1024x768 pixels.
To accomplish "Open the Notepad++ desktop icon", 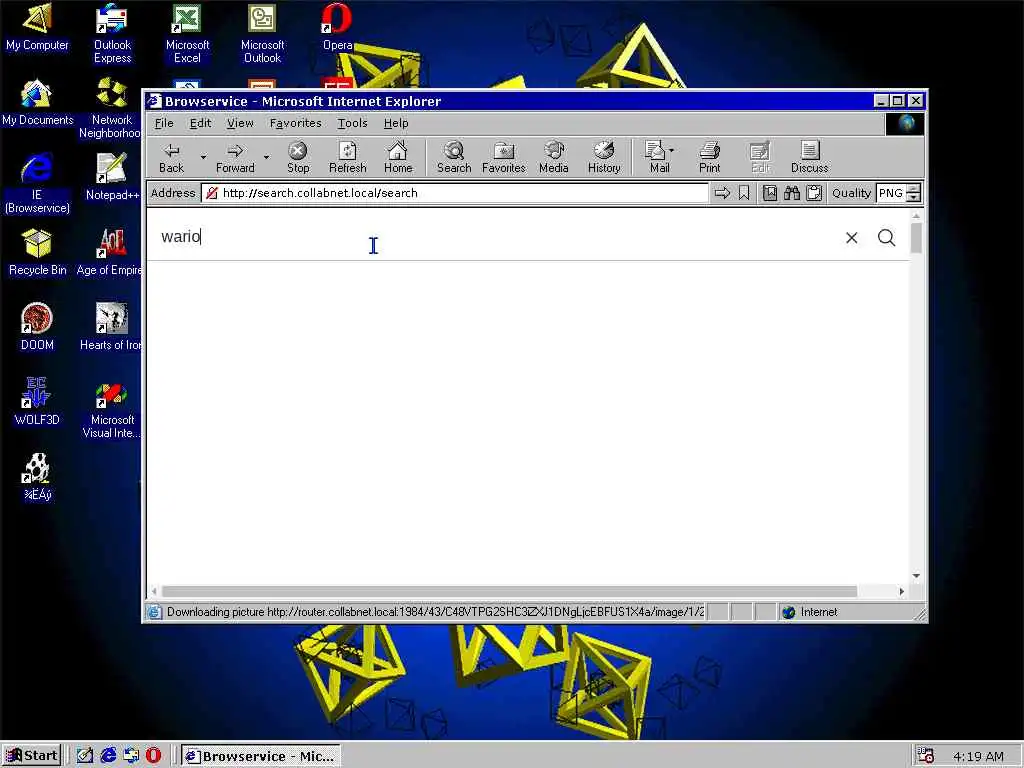I will pos(112,176).
